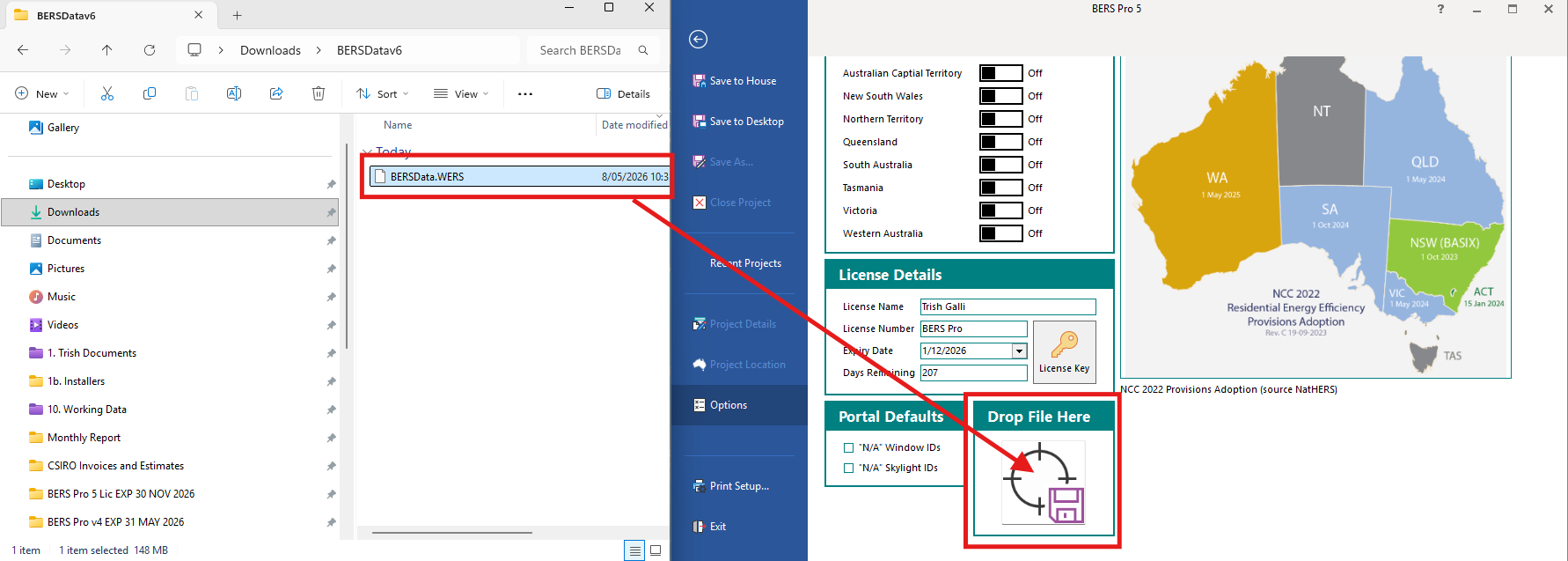Image resolution: width=1568 pixels, height=561 pixels.
Task: Open the New dropdown in File Explorer
Action: [42, 93]
